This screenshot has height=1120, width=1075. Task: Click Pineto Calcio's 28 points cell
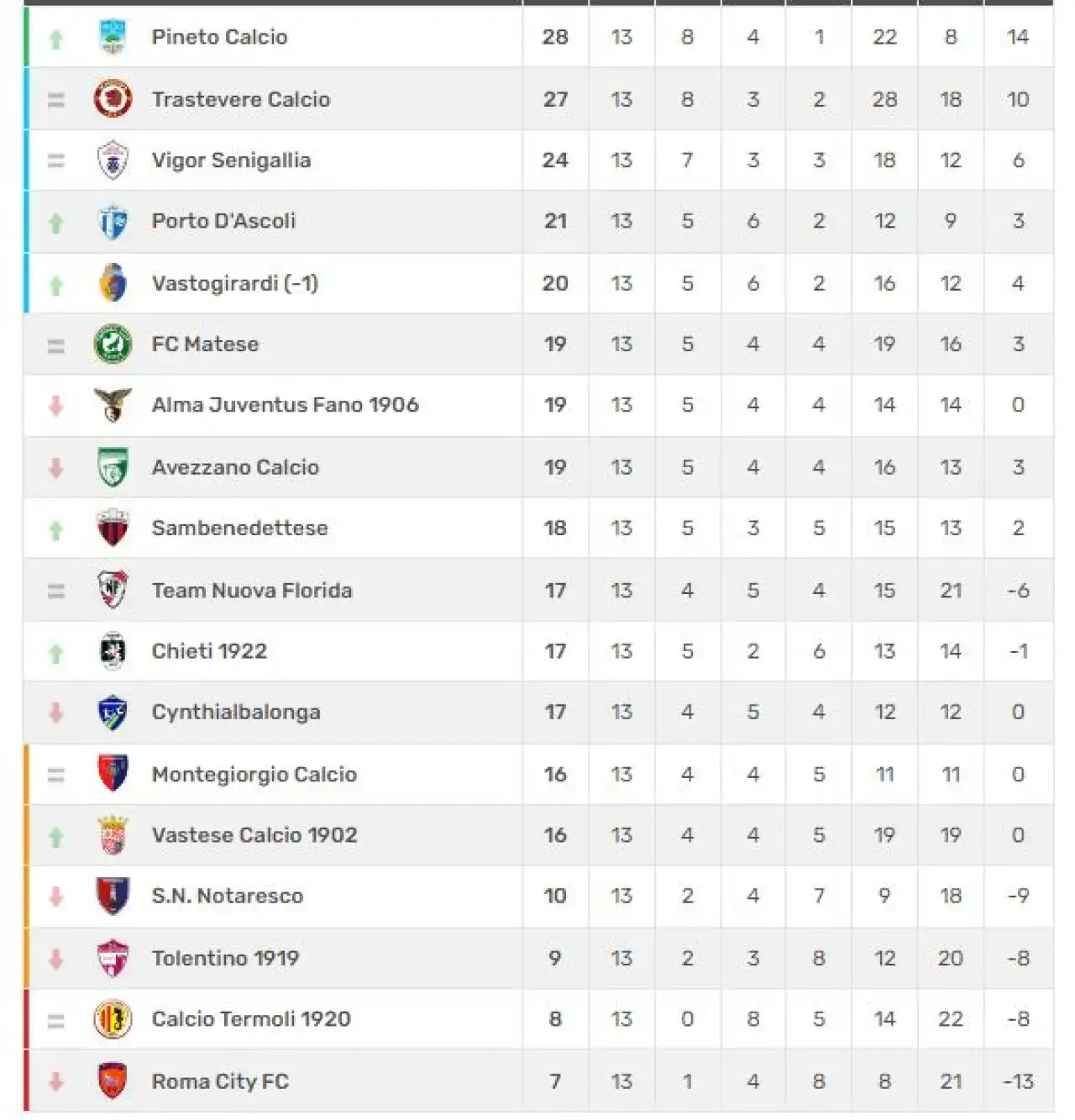pyautogui.click(x=555, y=37)
